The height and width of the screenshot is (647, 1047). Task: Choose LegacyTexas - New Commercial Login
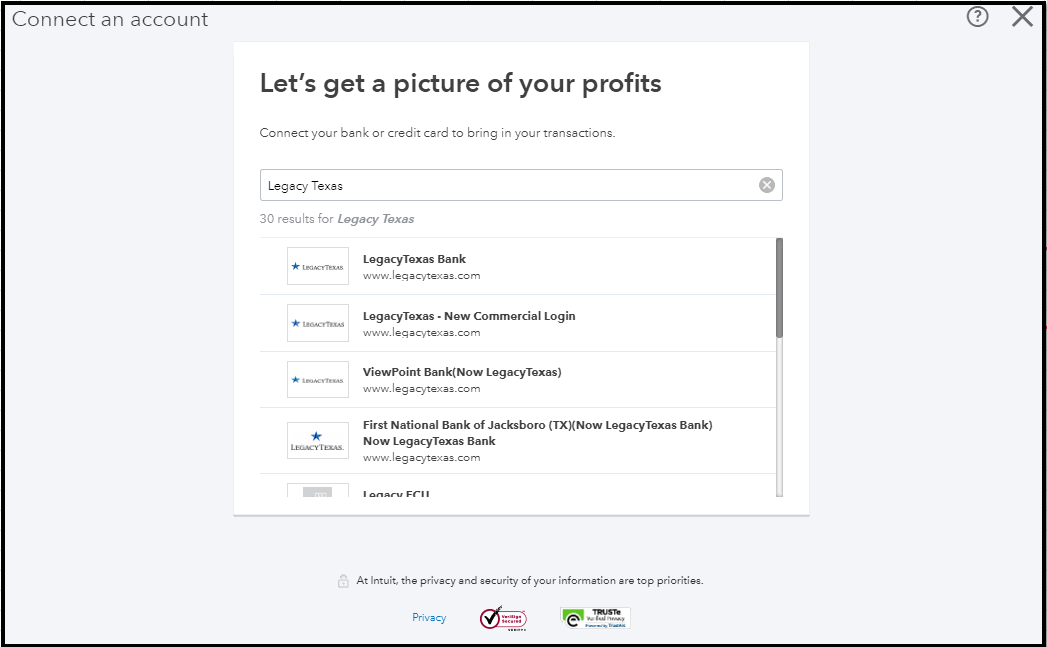tap(469, 316)
